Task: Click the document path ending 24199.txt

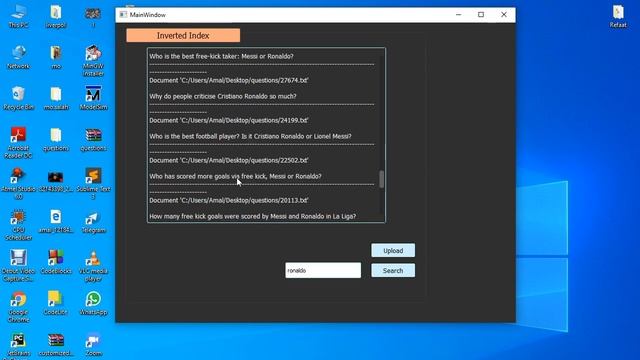Action: [x=229, y=120]
